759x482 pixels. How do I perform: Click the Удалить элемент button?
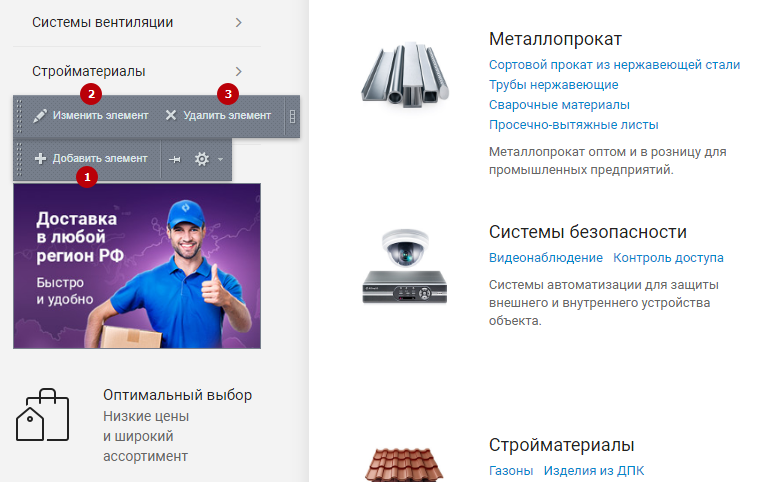click(x=218, y=116)
